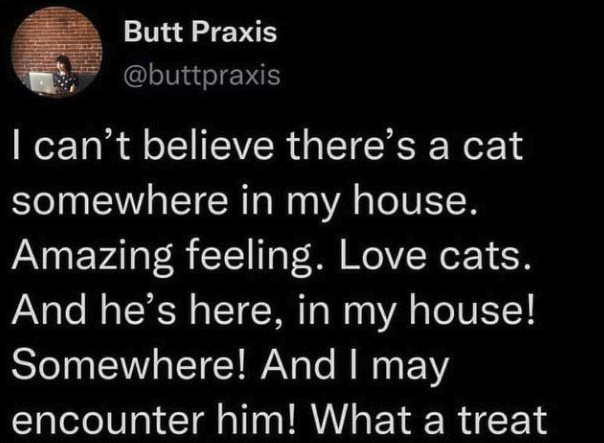Click the laptop in the profile avatar
The image size is (604, 443).
click(41, 82)
